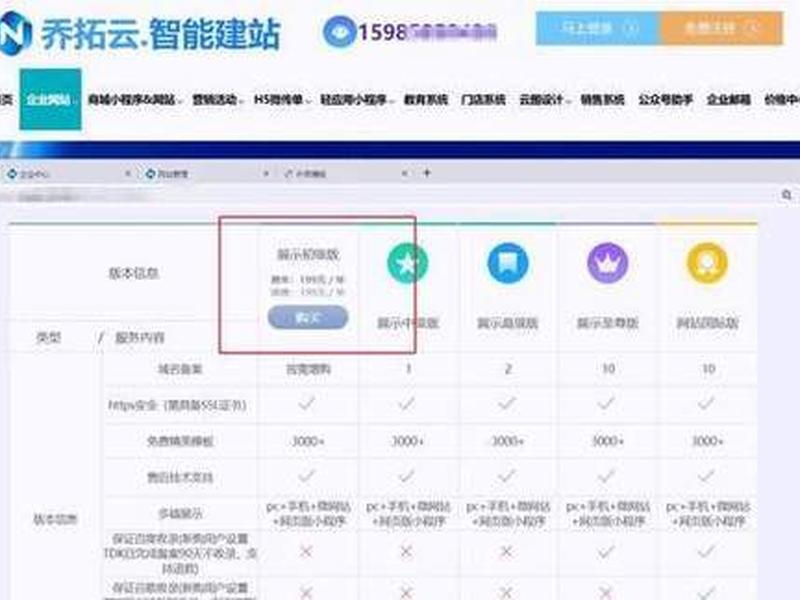Click the 售后技术支持 row label
Image resolution: width=800 pixels, height=600 pixels.
pyautogui.click(x=180, y=477)
